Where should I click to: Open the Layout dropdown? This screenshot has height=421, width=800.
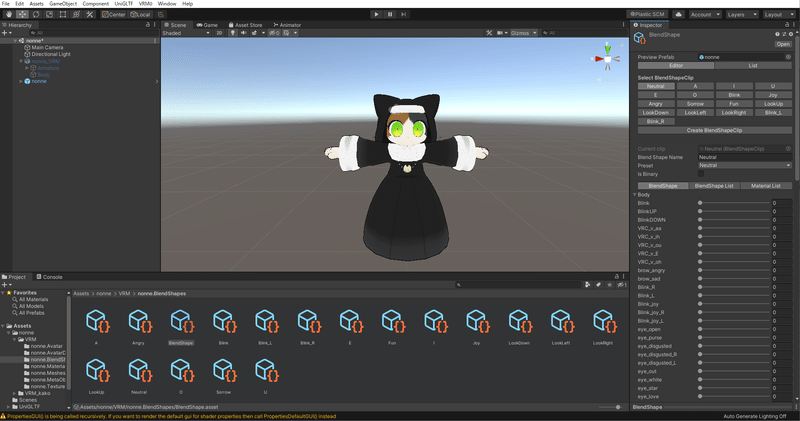pyautogui.click(x=779, y=14)
